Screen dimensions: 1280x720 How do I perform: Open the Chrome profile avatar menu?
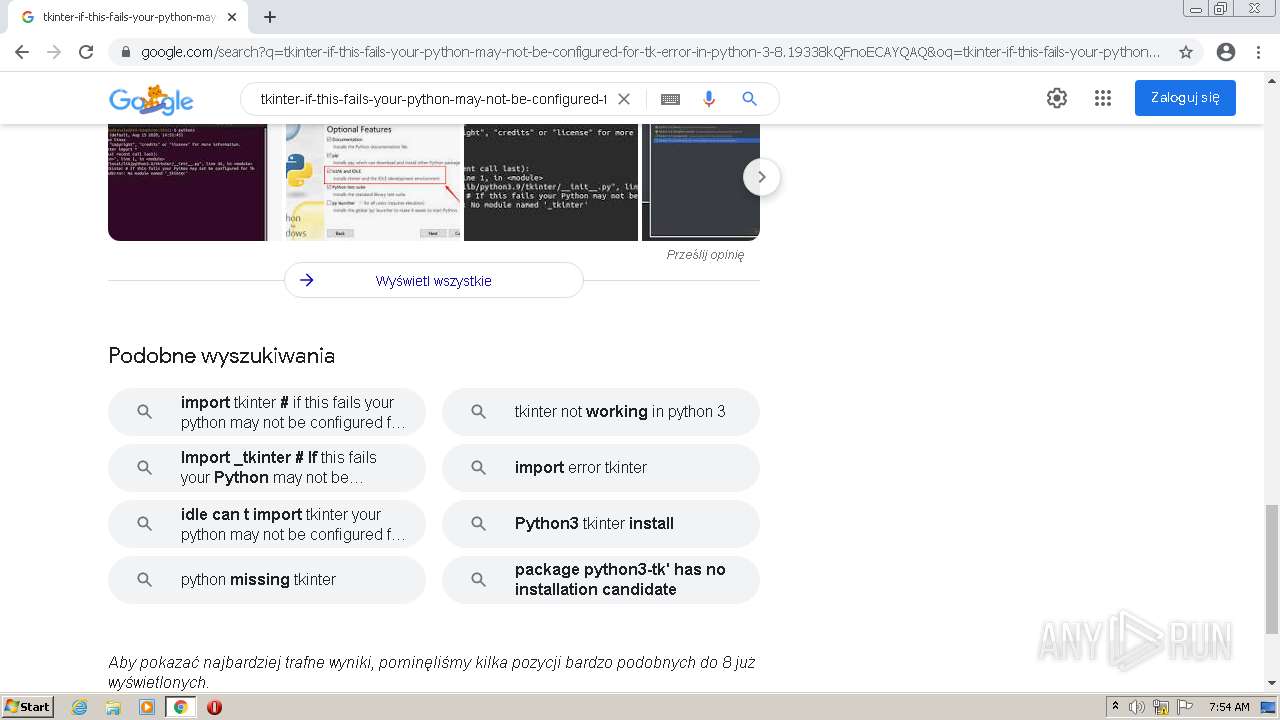point(1226,52)
